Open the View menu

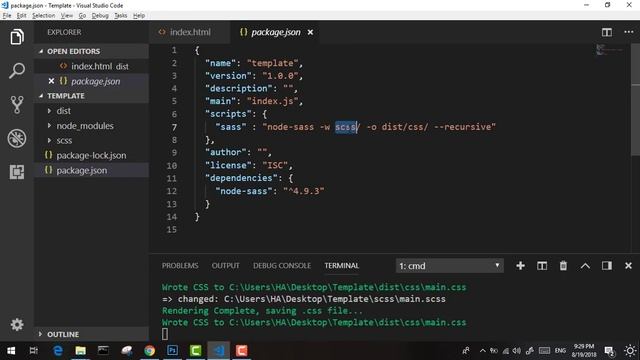67,16
